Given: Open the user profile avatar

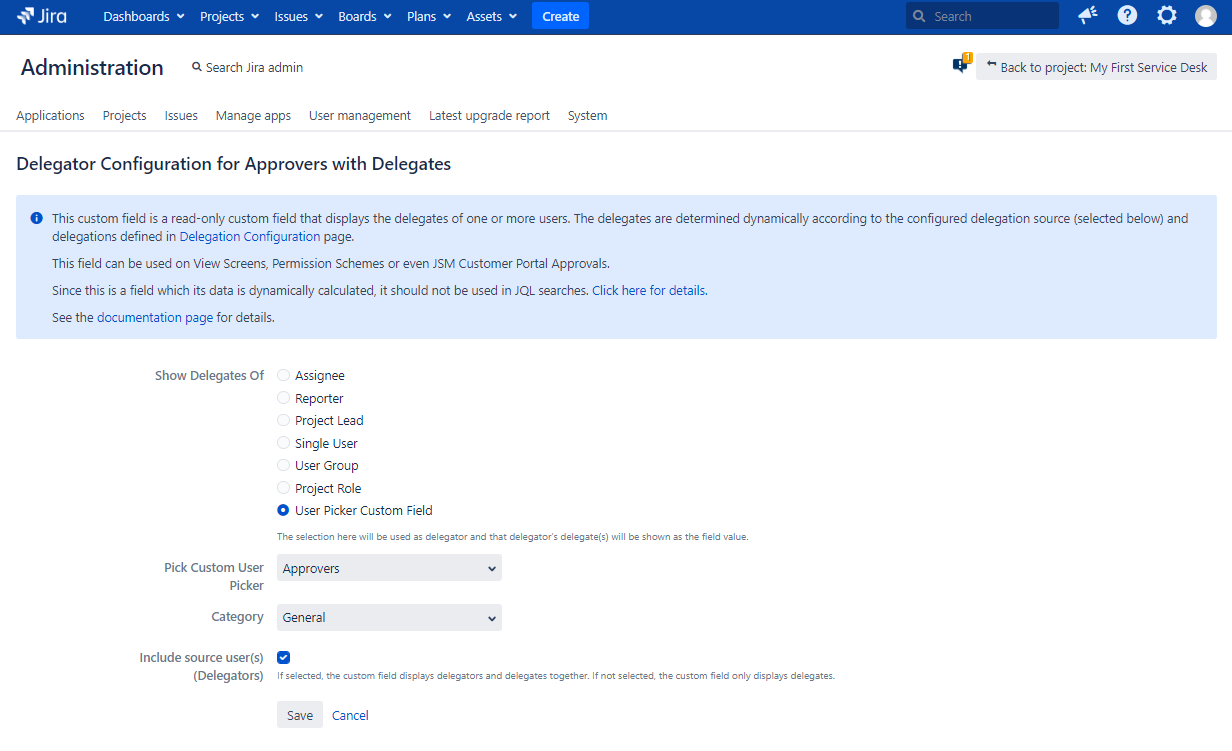Looking at the screenshot, I should click(1206, 16).
